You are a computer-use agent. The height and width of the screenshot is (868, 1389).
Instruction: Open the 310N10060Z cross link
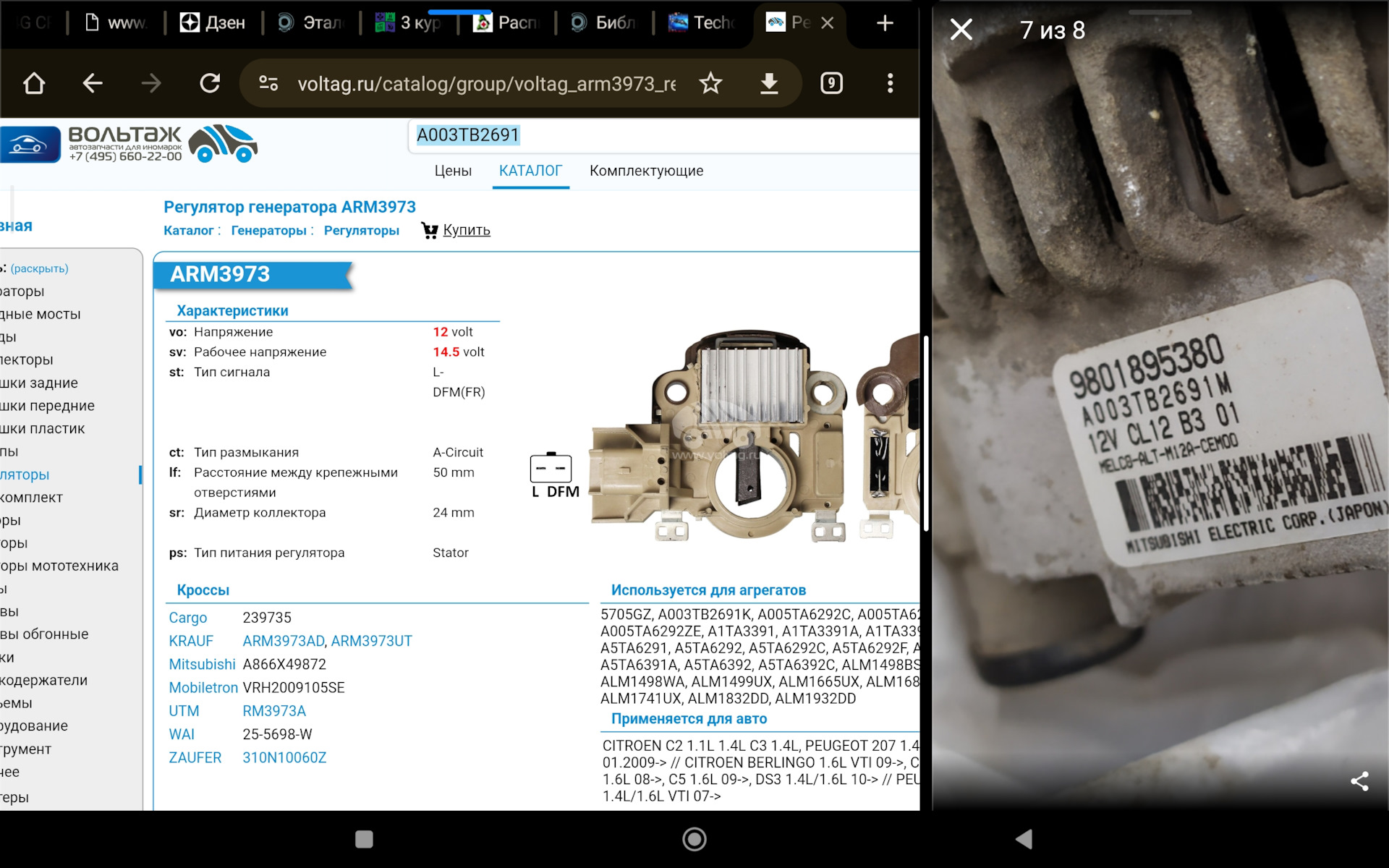pos(284,757)
